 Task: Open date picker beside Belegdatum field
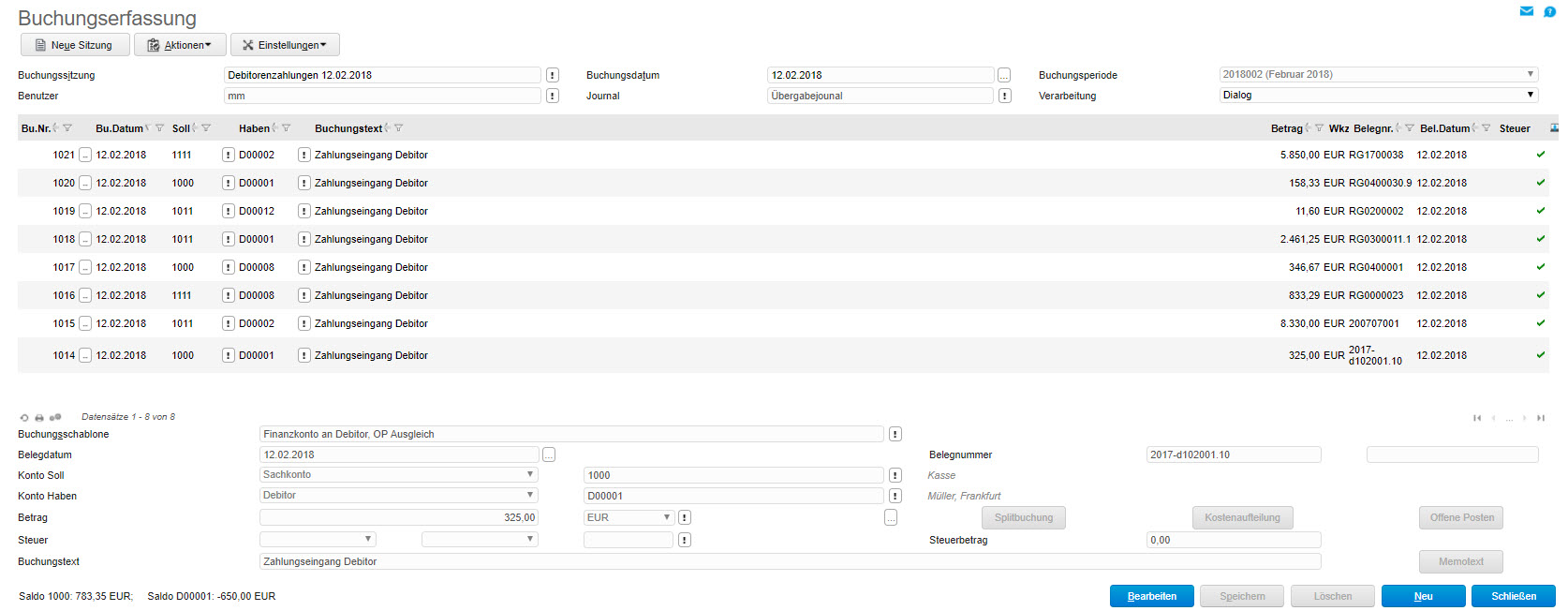pos(549,455)
